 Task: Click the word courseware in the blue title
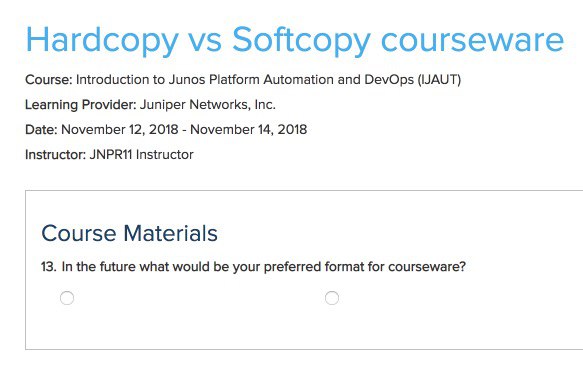coord(473,41)
